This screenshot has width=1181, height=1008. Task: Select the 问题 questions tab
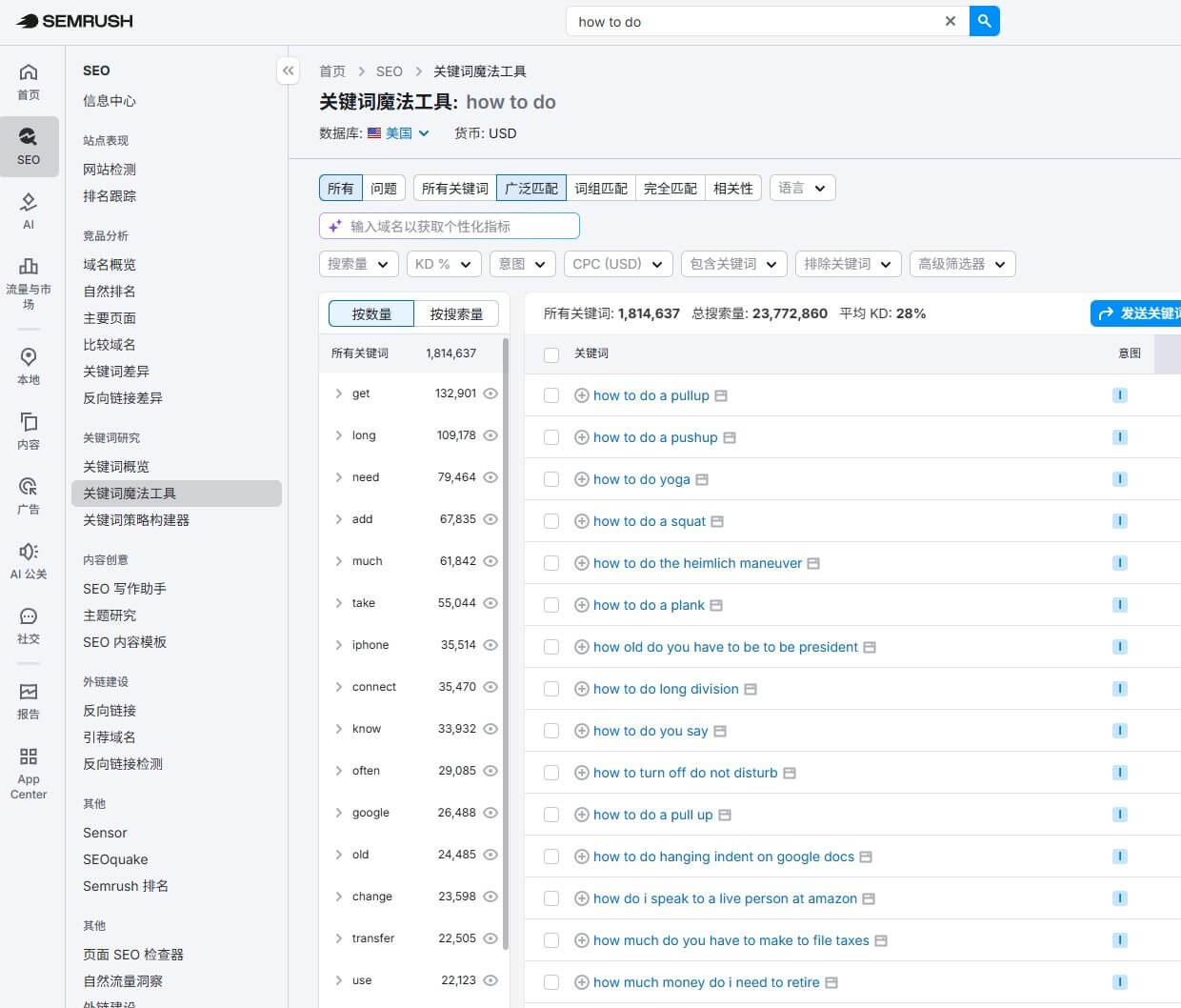tap(384, 188)
